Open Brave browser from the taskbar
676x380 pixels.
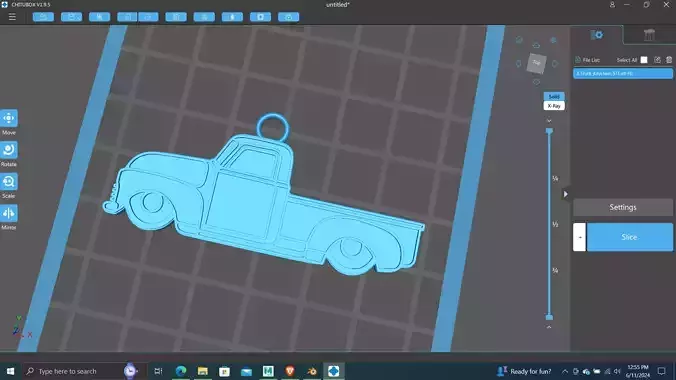(290, 371)
